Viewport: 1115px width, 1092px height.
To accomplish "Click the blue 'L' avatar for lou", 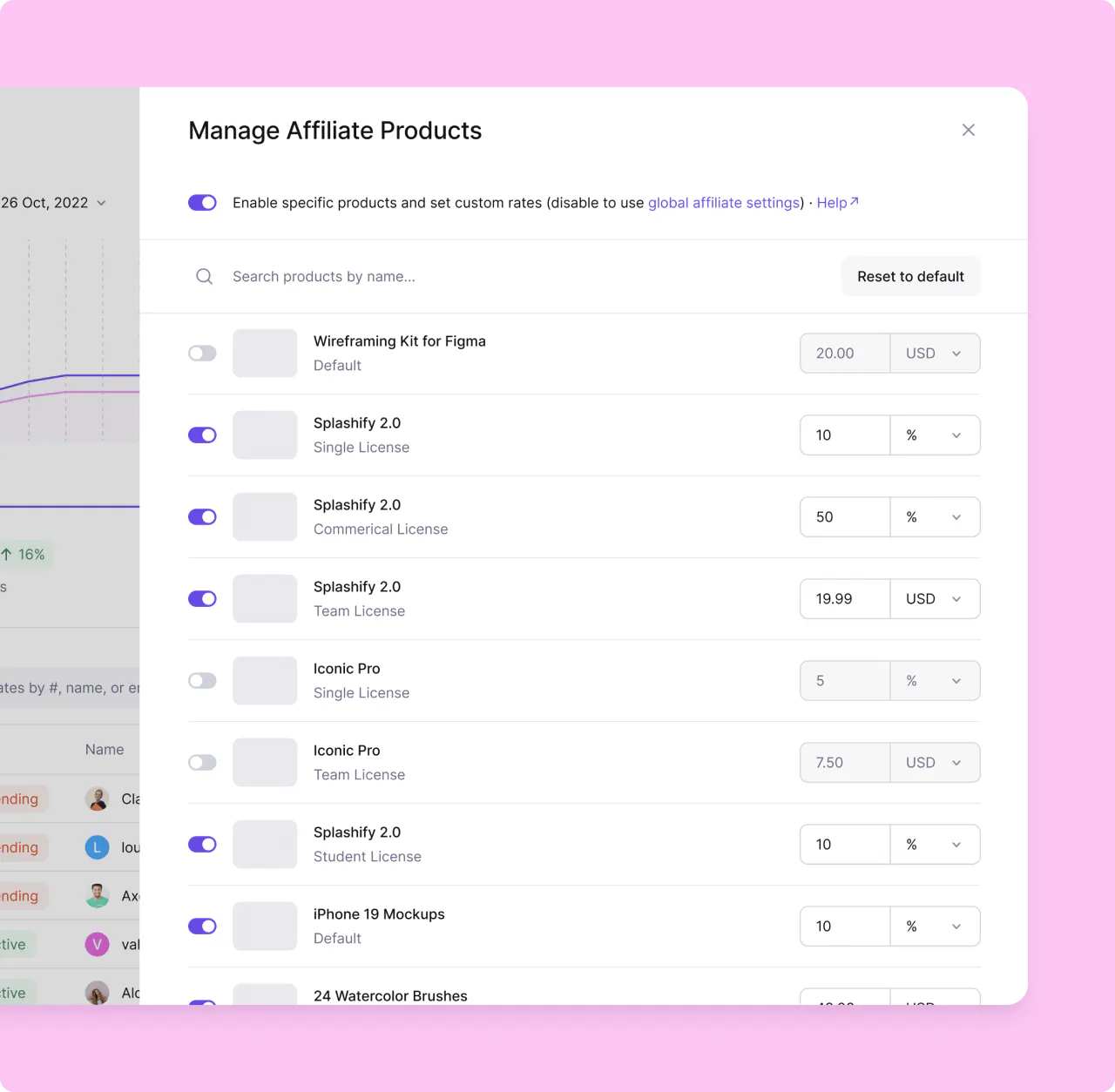I will [97, 847].
